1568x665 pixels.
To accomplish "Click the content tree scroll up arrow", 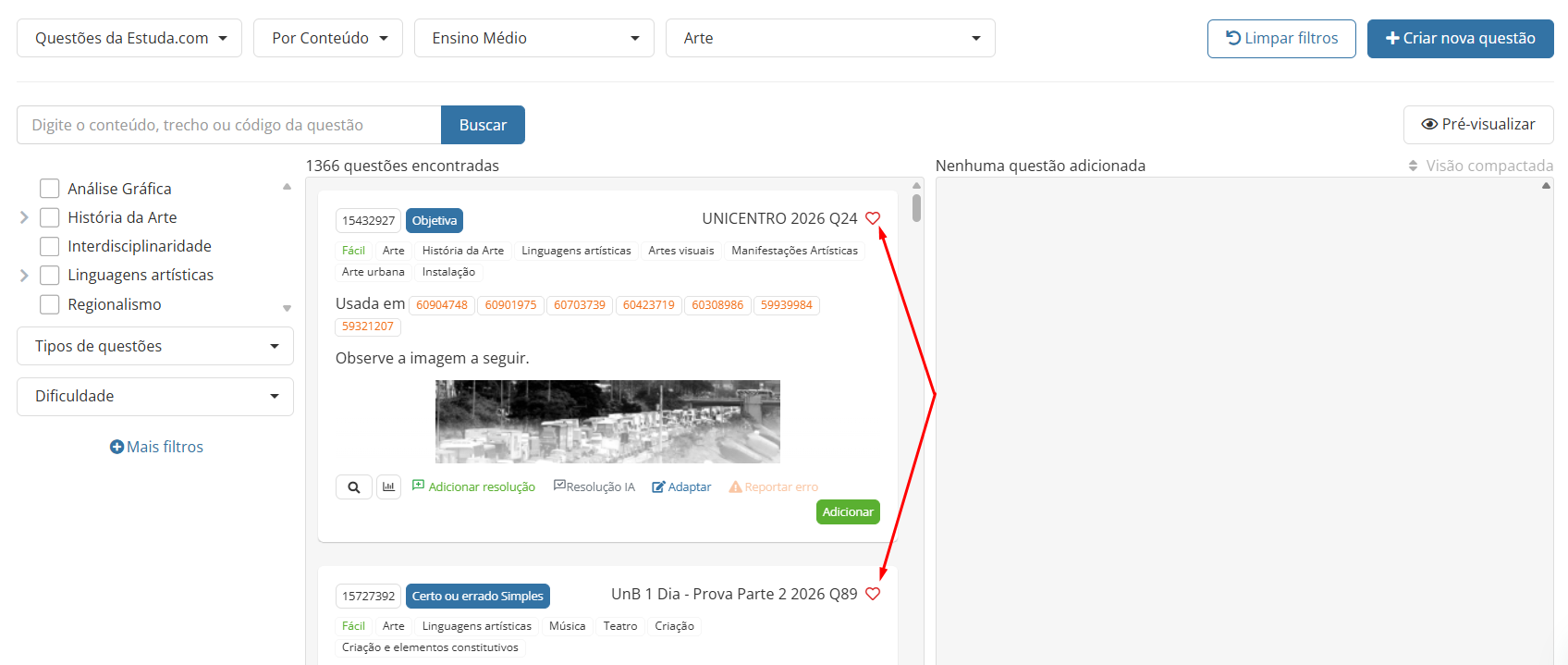I will (x=287, y=186).
